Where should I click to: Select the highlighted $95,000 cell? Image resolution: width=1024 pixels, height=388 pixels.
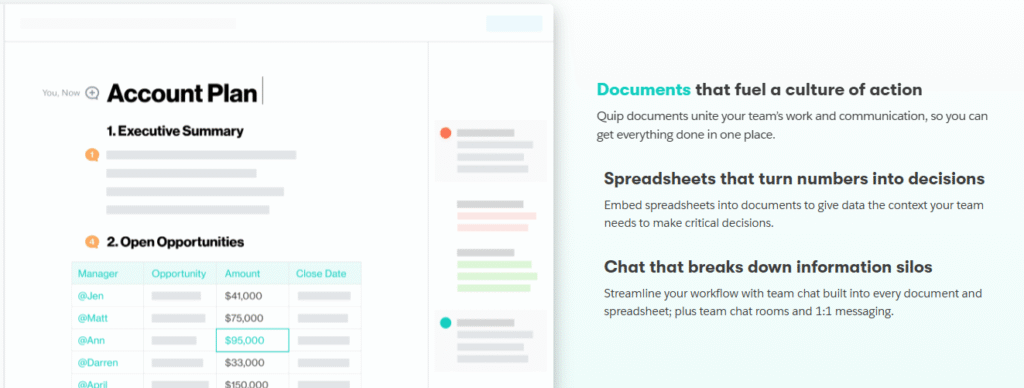click(x=253, y=340)
